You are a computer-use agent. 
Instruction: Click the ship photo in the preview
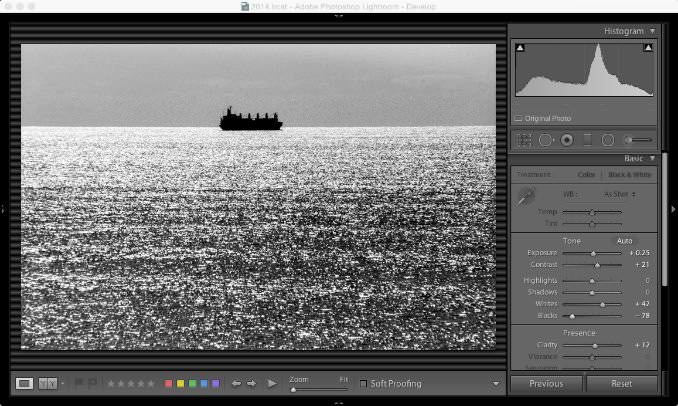pyautogui.click(x=258, y=197)
